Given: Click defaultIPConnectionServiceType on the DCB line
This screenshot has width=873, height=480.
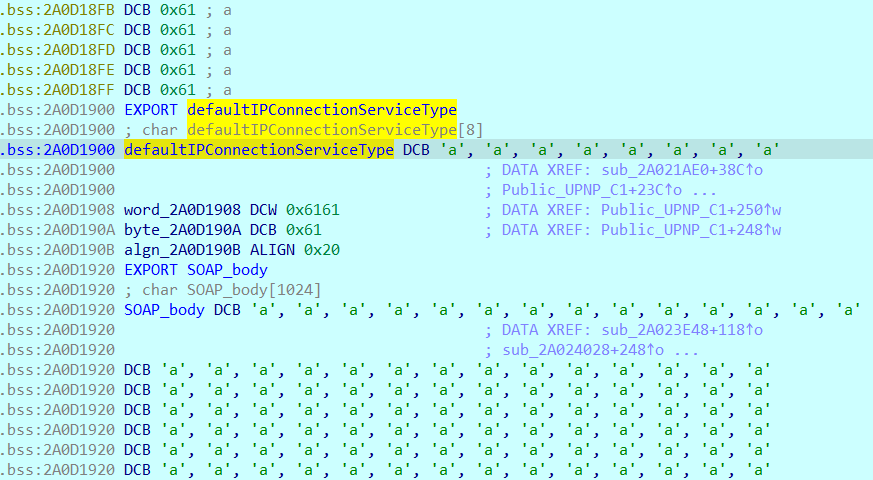Looking at the screenshot, I should click(x=258, y=150).
